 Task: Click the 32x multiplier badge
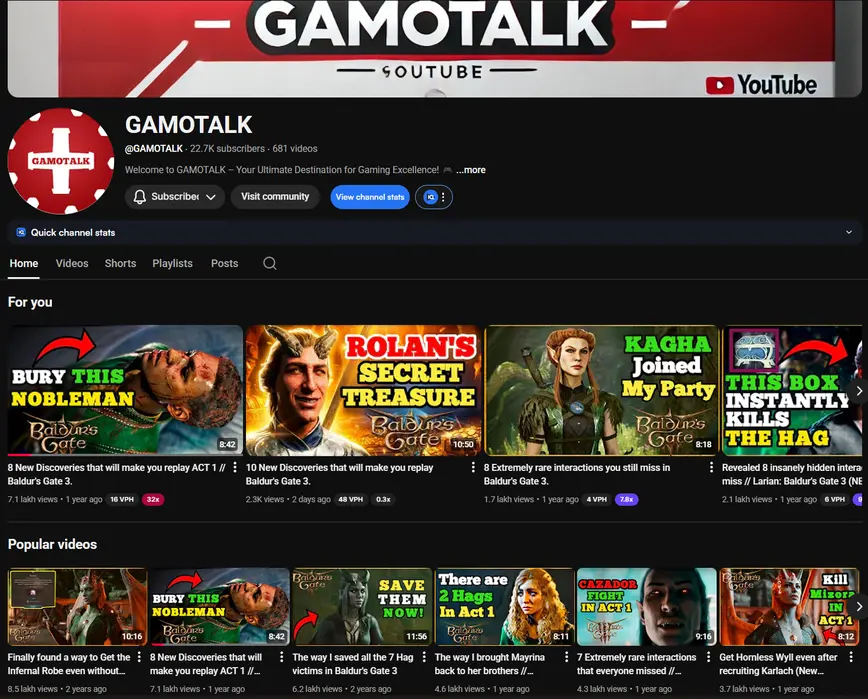(153, 499)
